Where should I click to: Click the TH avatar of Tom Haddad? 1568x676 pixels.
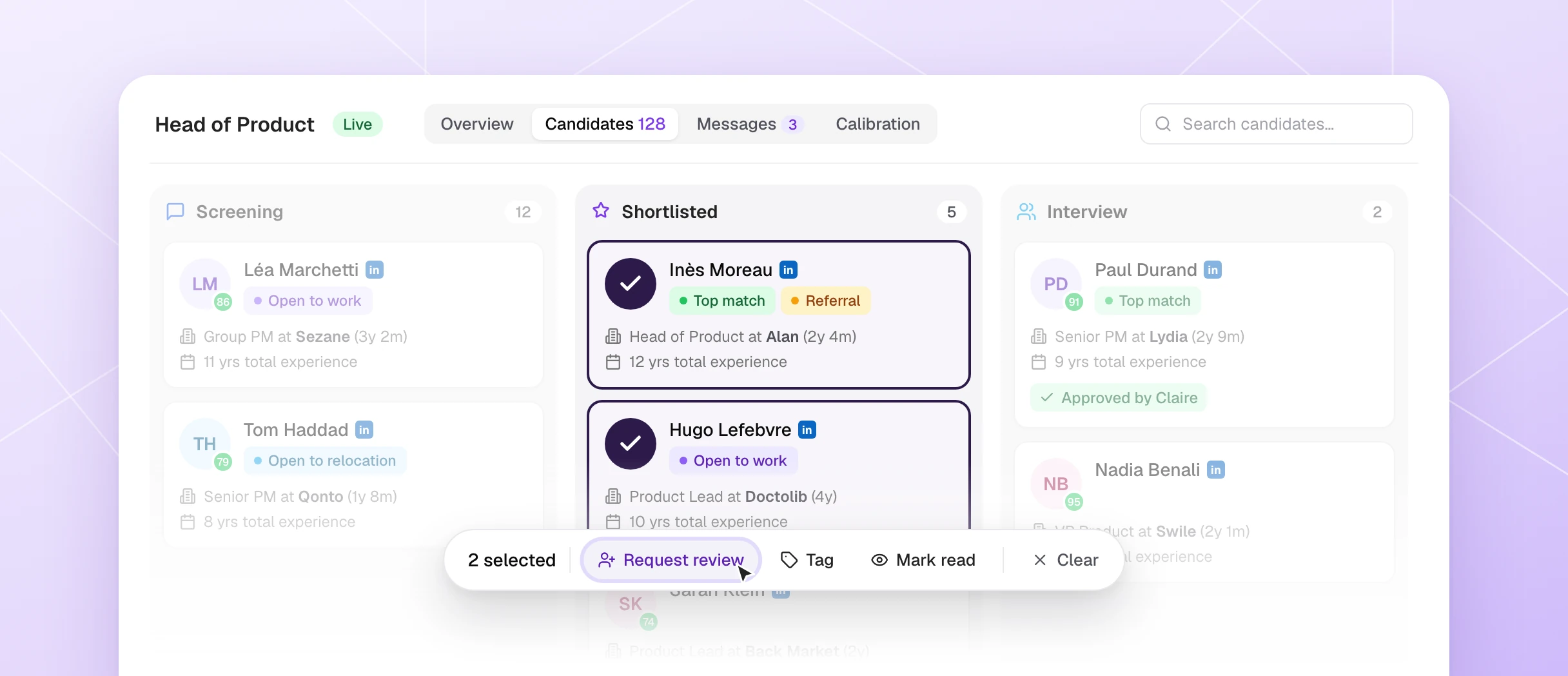tap(205, 444)
